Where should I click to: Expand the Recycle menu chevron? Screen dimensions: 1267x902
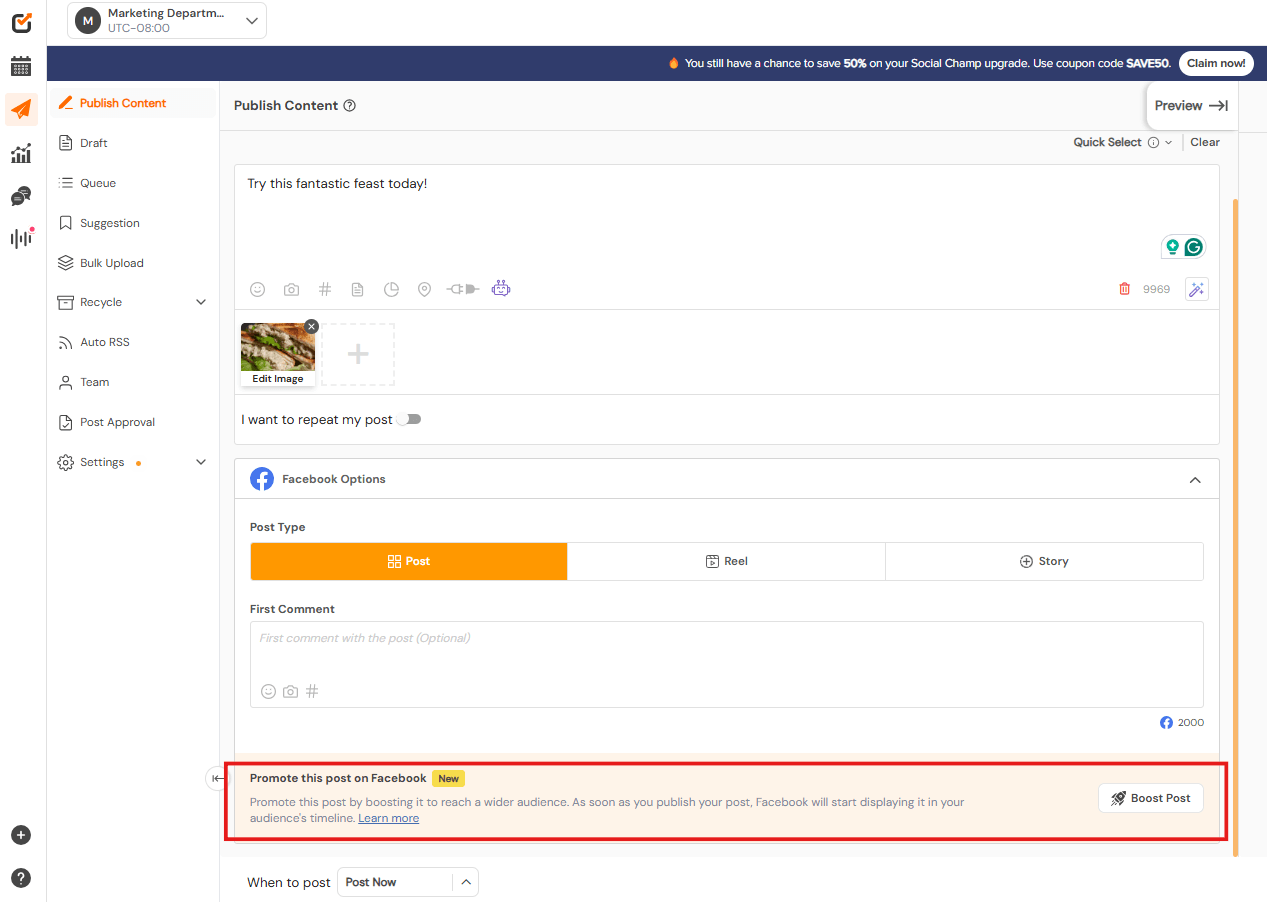(x=201, y=302)
